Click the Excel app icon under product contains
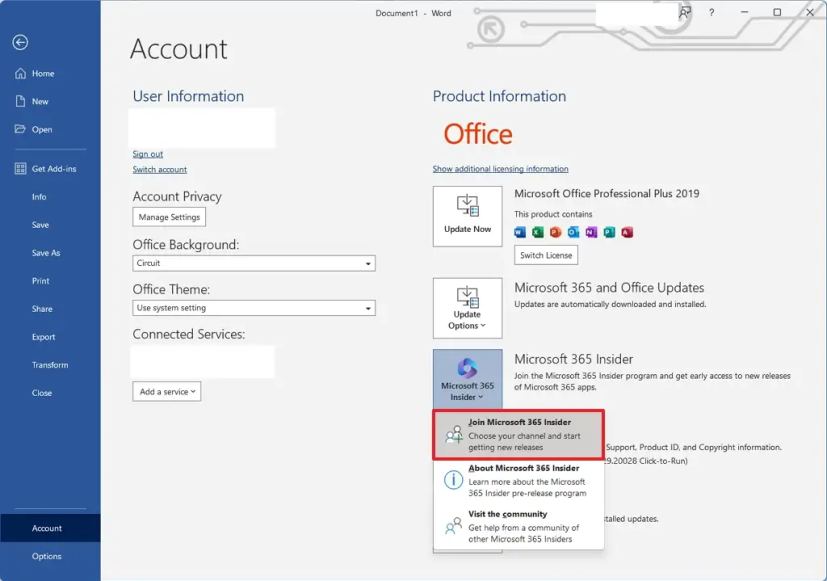Image resolution: width=827 pixels, height=581 pixels. tap(538, 232)
